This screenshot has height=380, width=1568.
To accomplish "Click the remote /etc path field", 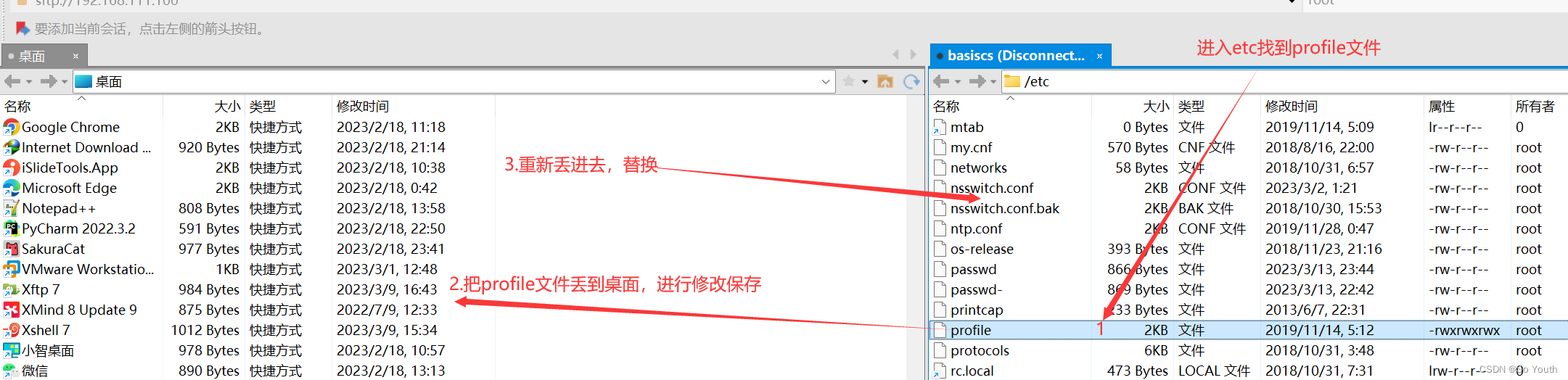I will (1284, 81).
